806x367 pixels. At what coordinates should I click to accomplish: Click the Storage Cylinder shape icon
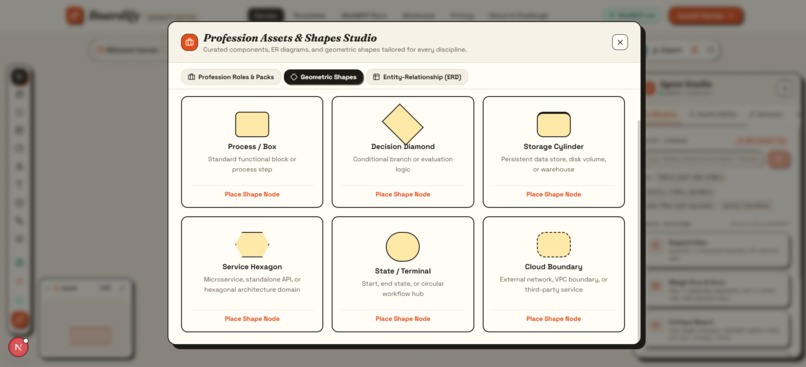point(554,124)
